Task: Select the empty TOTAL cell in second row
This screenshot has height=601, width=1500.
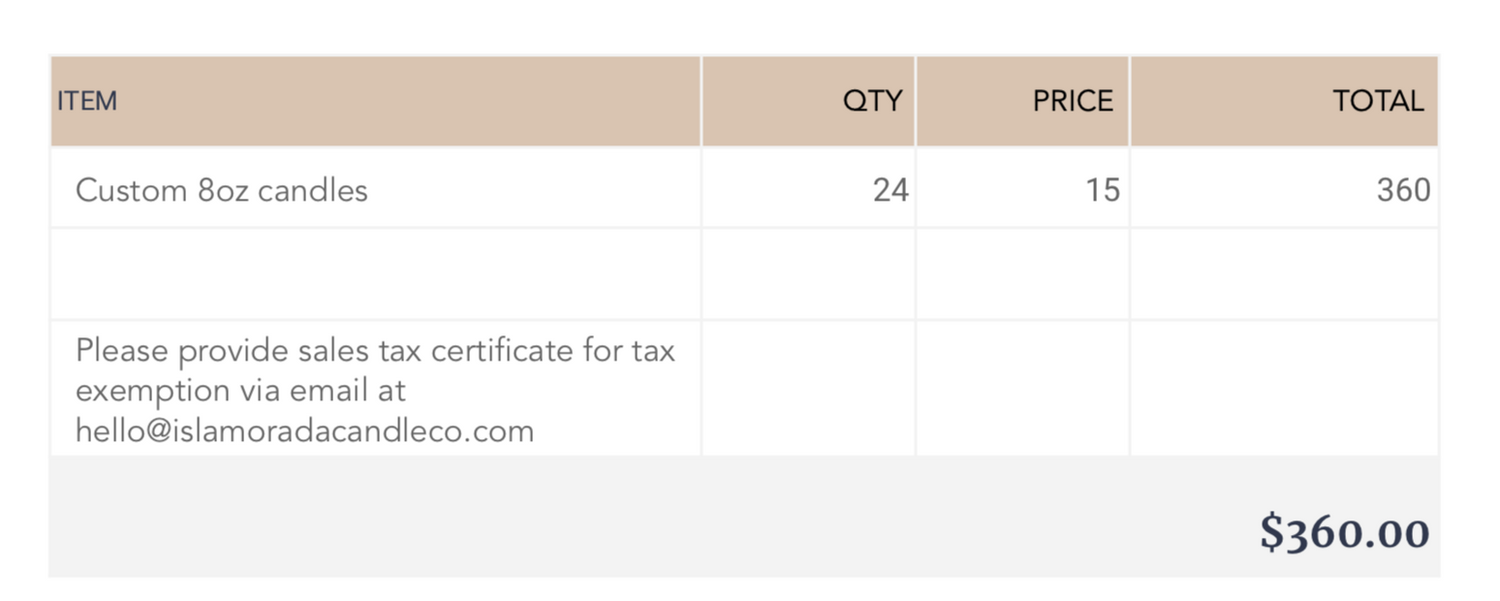Action: coord(1285,274)
